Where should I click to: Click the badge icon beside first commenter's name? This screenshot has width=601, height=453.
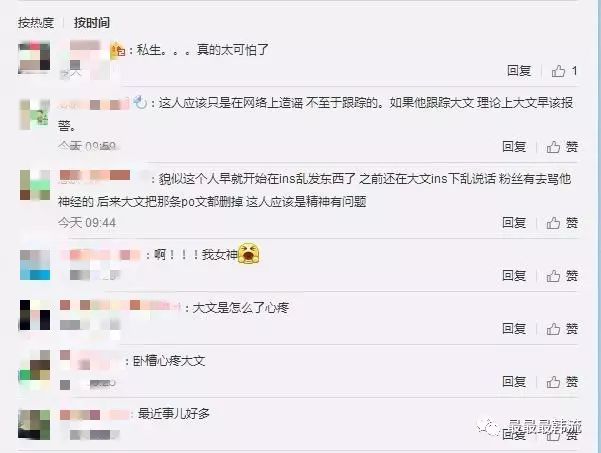[117, 51]
